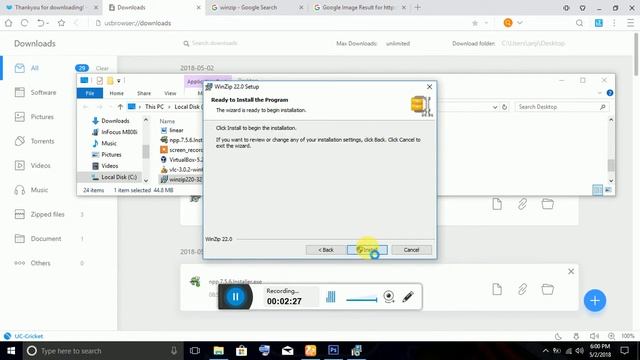Open a new browser tab
The image size is (640, 360).
coord(418,7)
